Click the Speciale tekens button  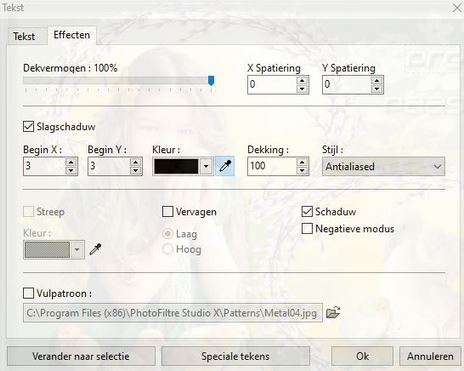[x=235, y=356]
